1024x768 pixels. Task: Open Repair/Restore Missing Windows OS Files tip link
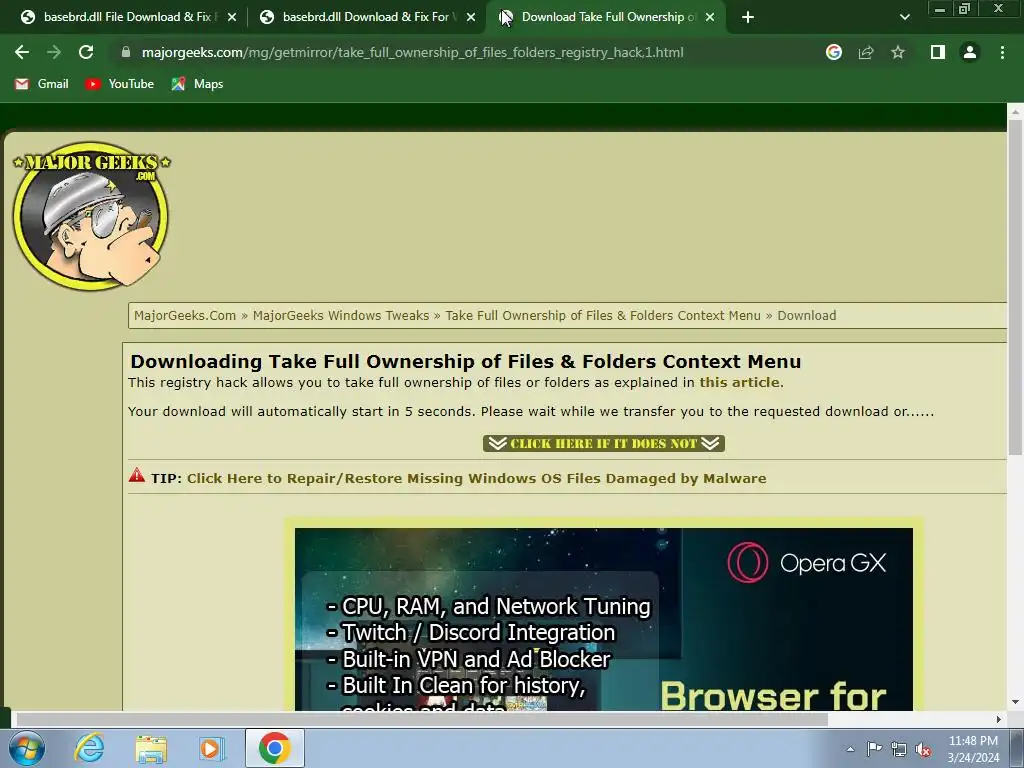[477, 478]
